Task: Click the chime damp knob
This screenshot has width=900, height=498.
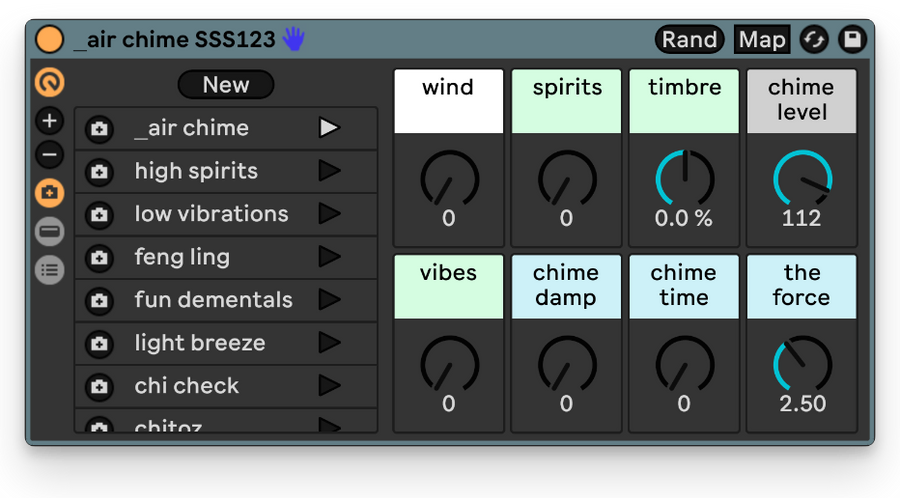Action: 567,364
